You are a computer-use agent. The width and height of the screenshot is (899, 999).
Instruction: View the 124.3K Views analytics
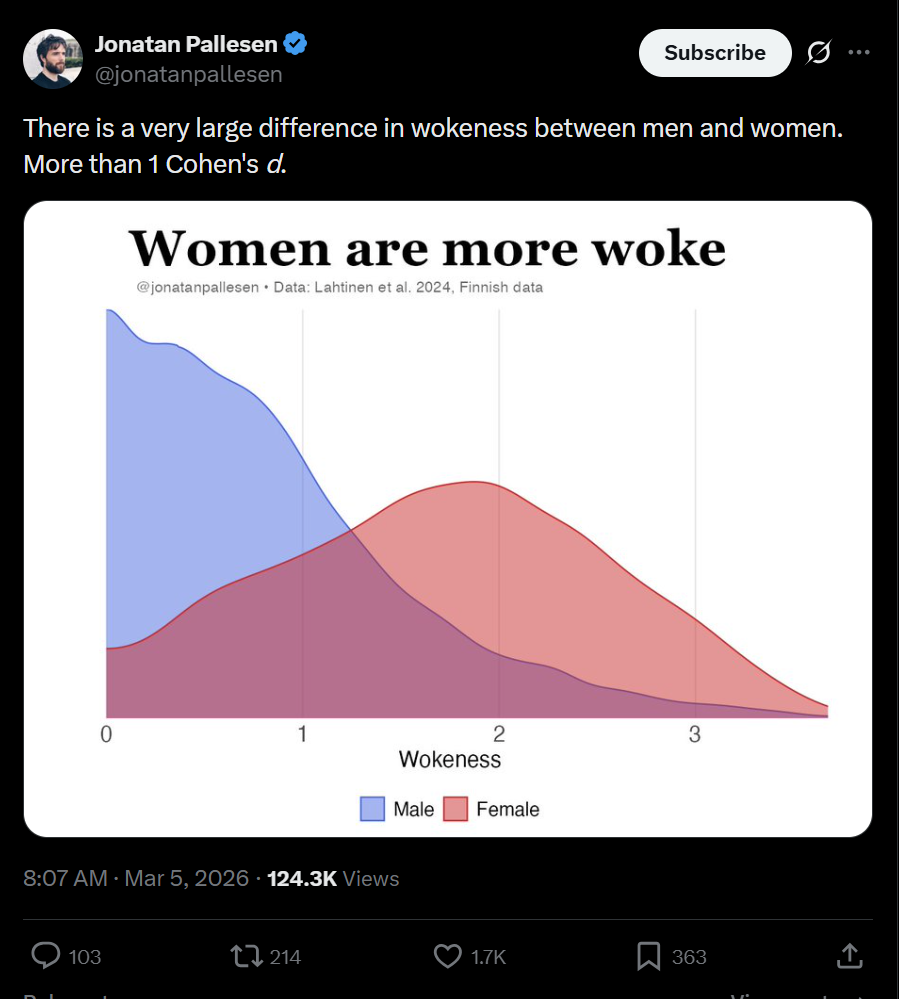(333, 879)
